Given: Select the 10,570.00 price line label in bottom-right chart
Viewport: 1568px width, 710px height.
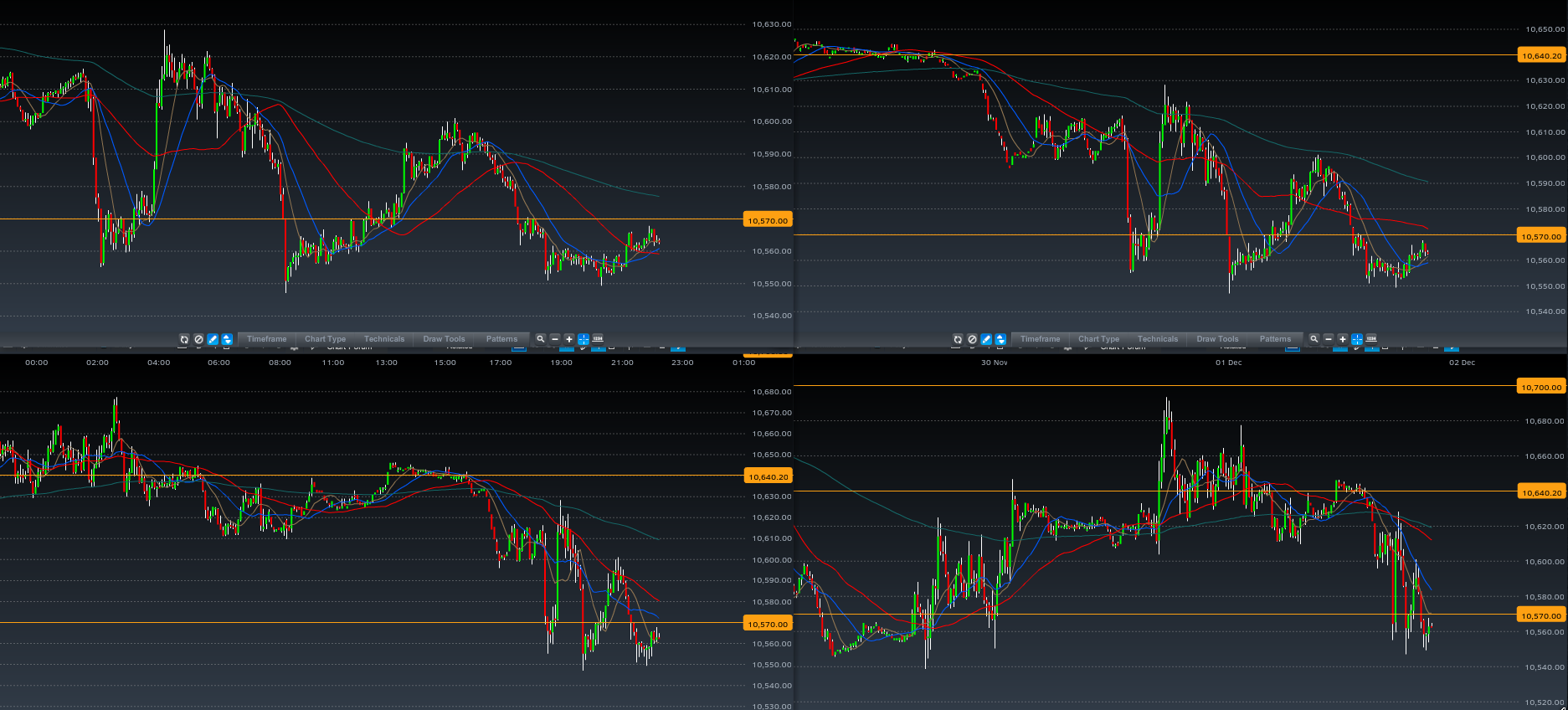Looking at the screenshot, I should (x=1541, y=615).
